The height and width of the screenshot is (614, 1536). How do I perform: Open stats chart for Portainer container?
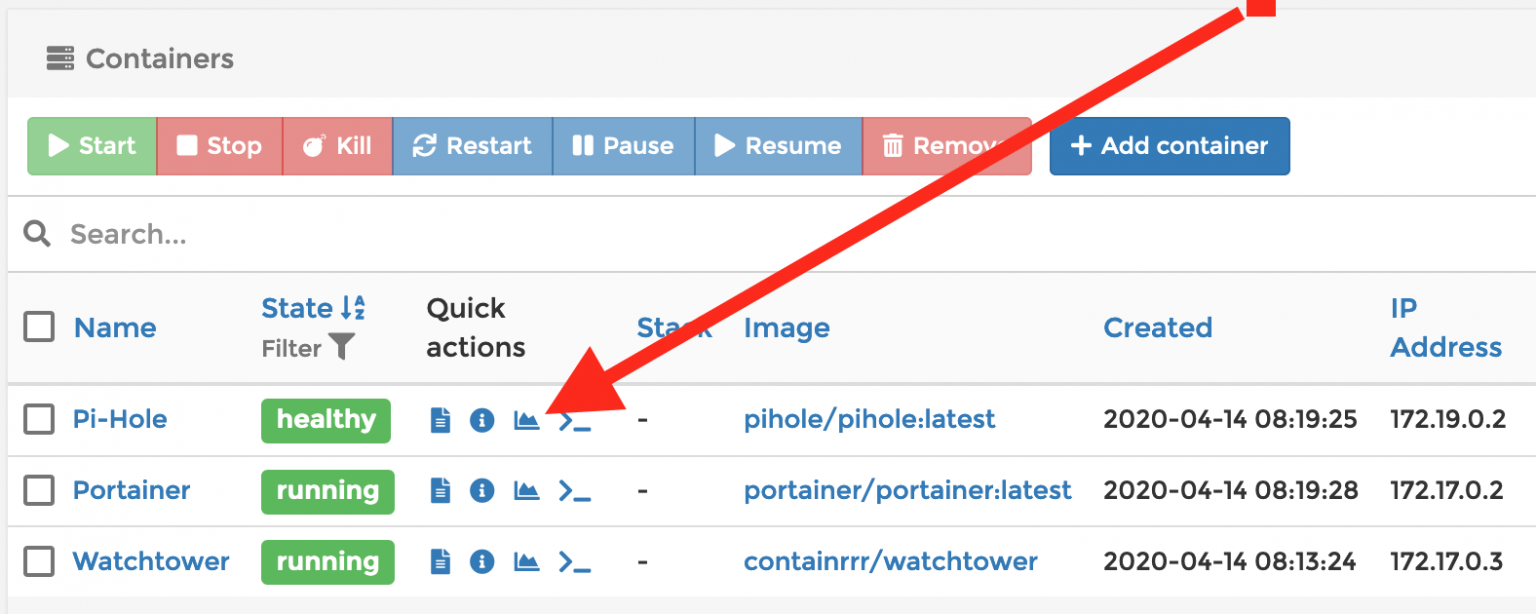point(526,491)
